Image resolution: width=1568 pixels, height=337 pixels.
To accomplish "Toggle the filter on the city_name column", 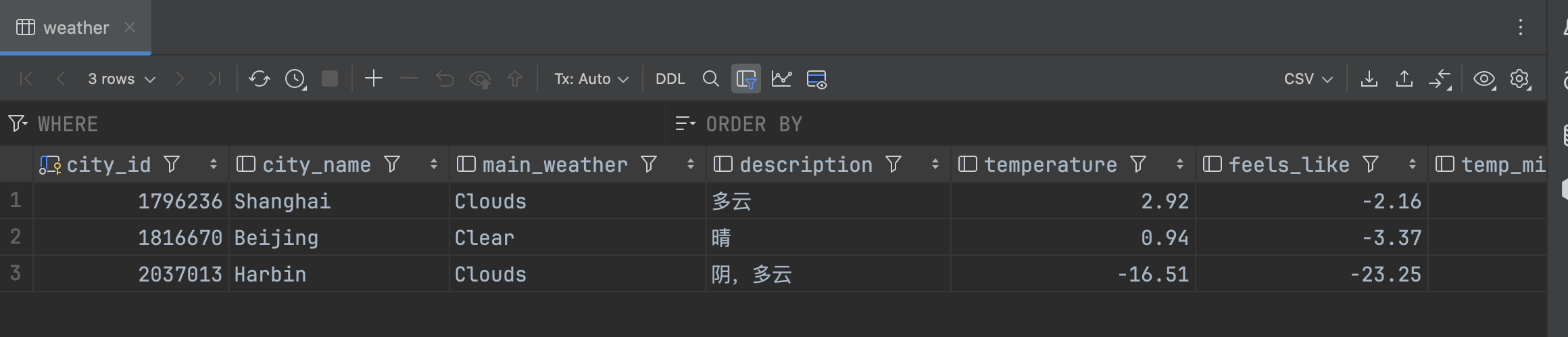I will pyautogui.click(x=392, y=164).
